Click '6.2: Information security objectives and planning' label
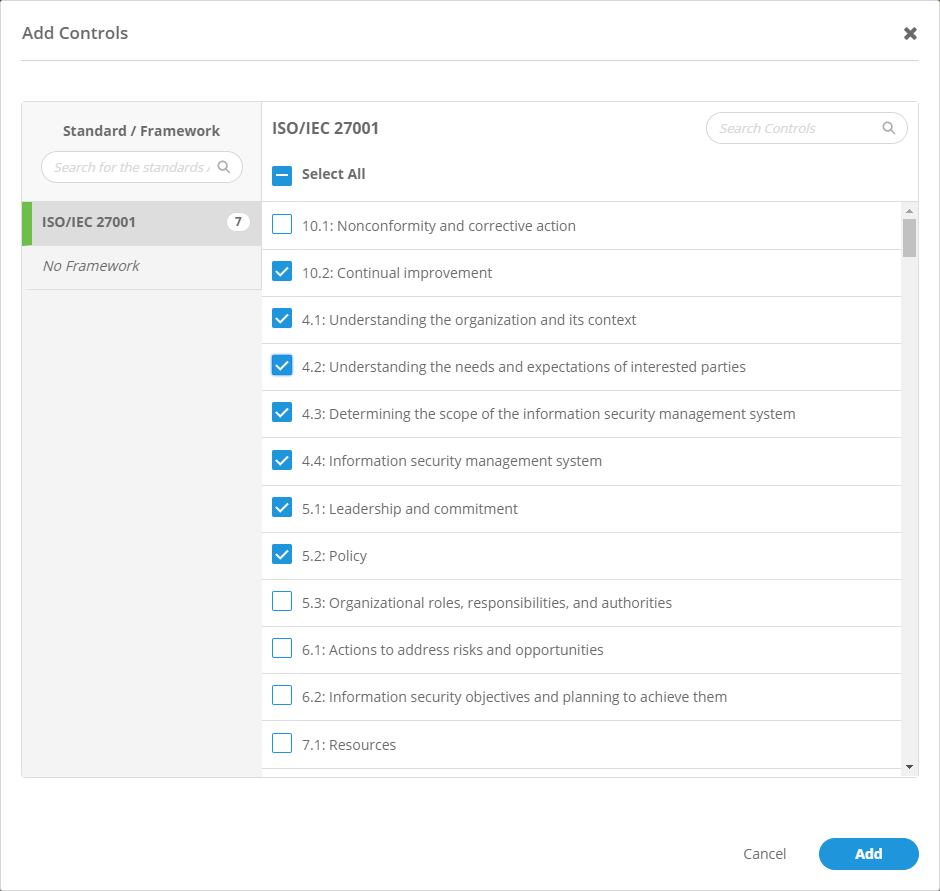 click(514, 697)
